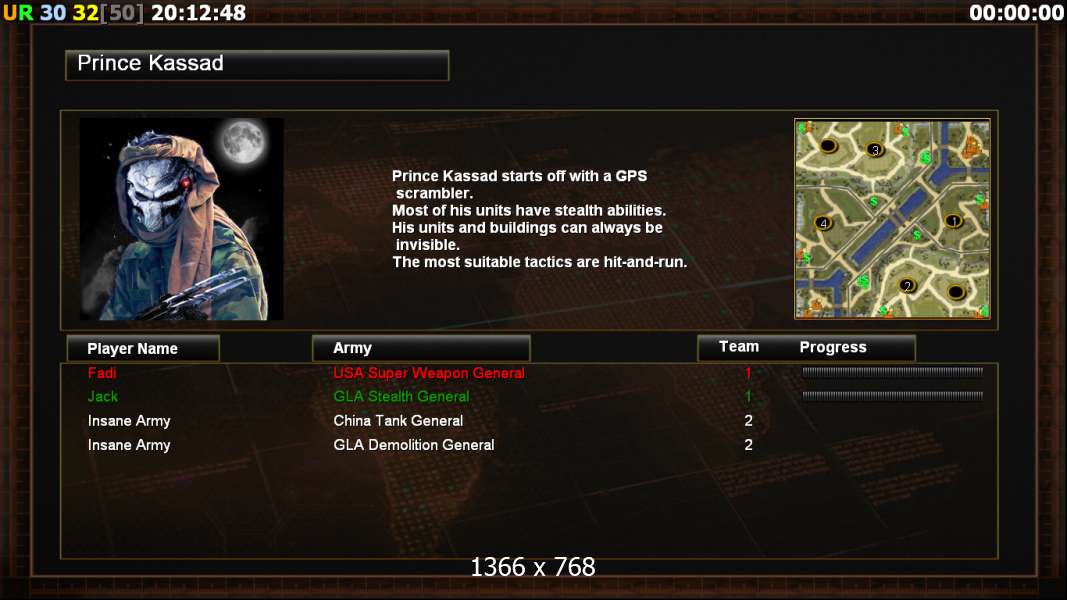Click empty black marker at minimap bottom-right
This screenshot has width=1067, height=600.
(x=955, y=293)
